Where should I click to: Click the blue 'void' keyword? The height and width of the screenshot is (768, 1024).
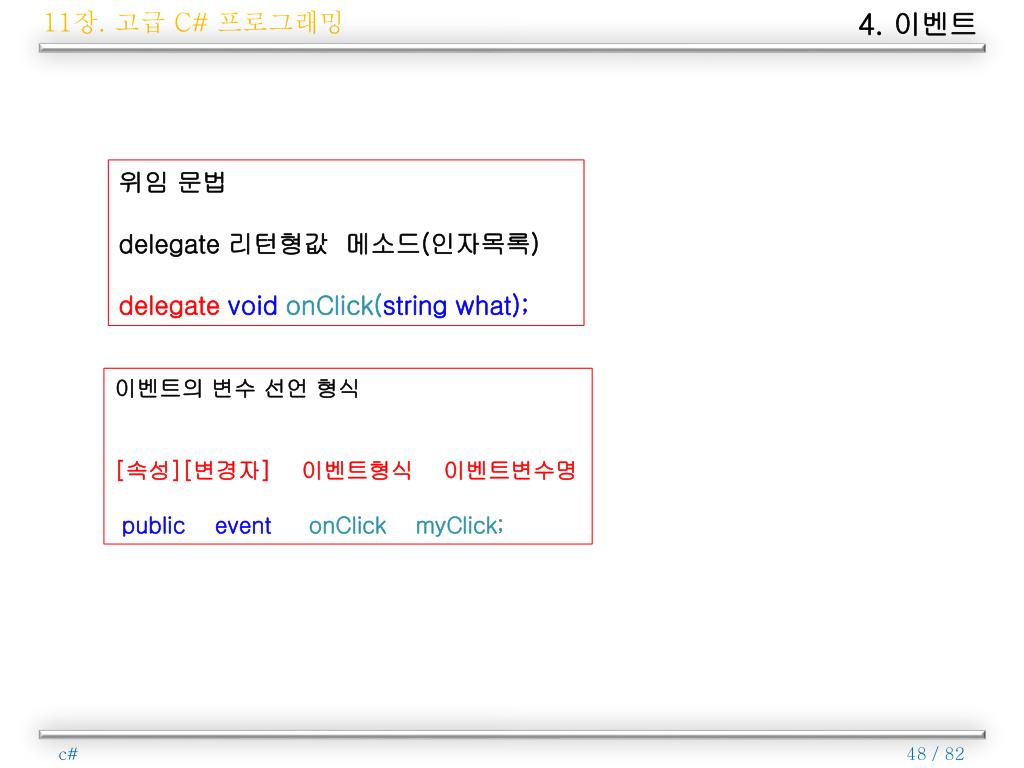tap(252, 306)
